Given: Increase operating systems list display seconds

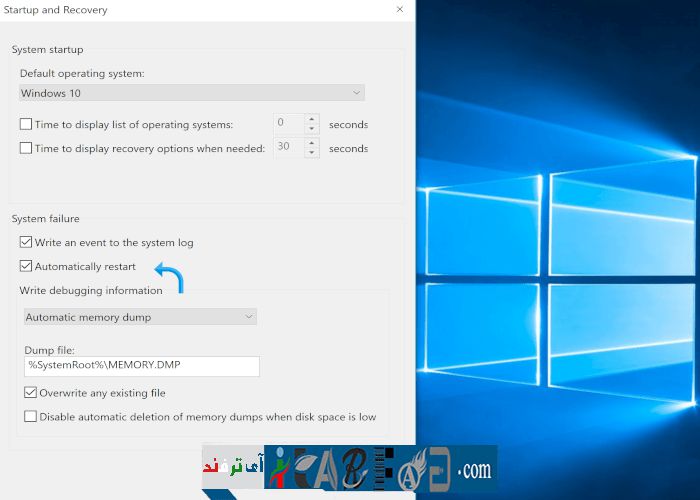Looking at the screenshot, I should pyautogui.click(x=312, y=118).
